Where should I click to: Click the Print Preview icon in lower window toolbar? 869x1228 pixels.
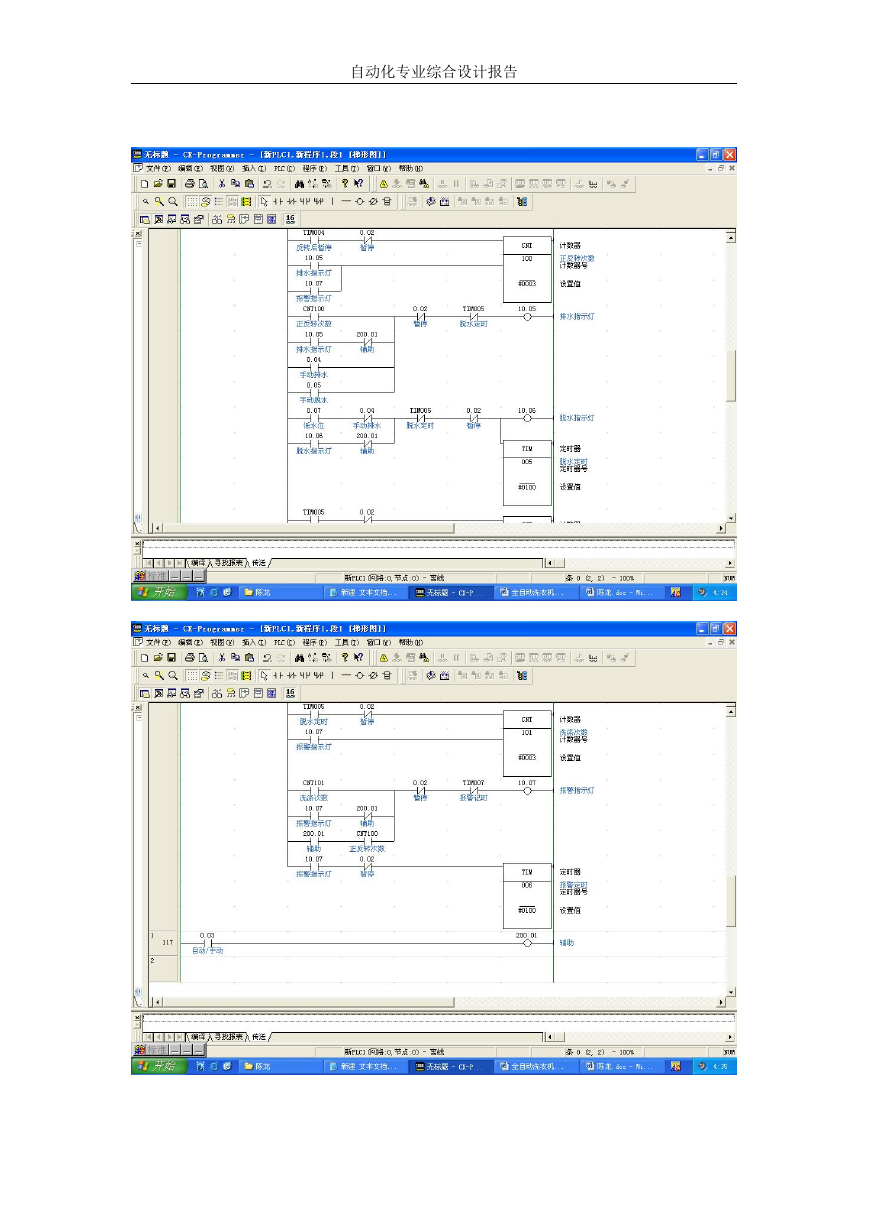point(203,658)
